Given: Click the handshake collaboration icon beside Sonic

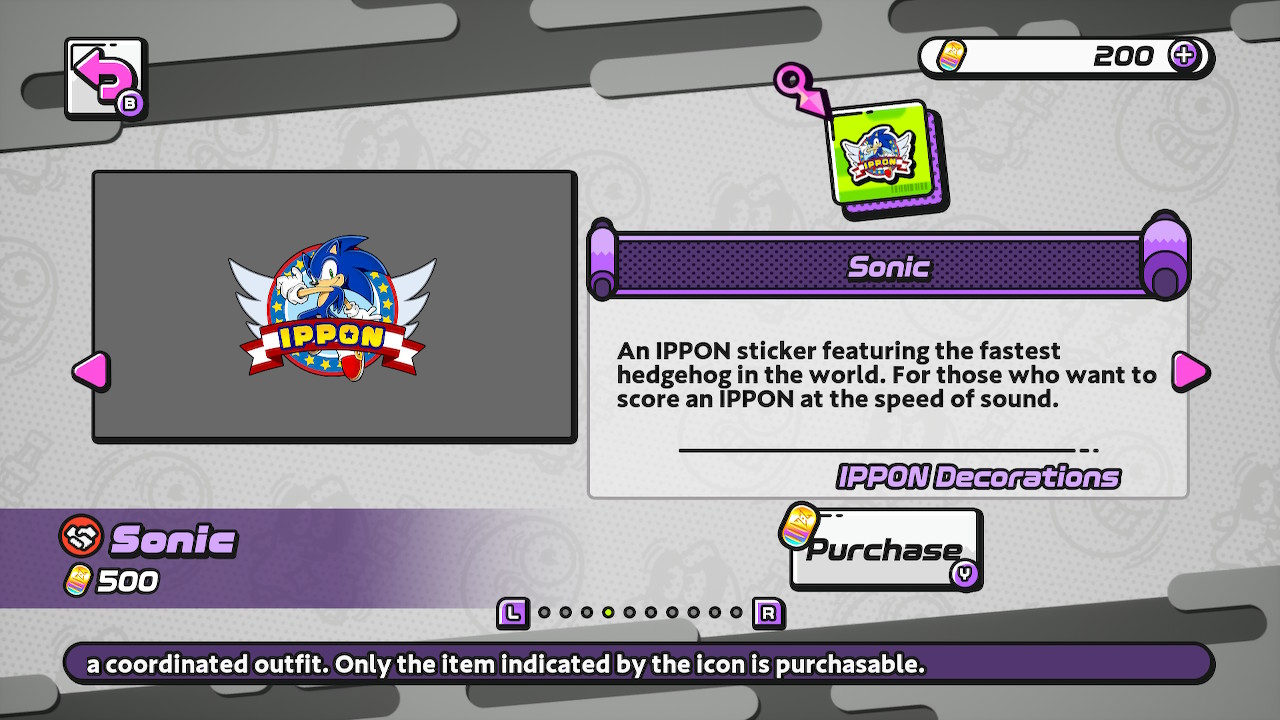Looking at the screenshot, I should (81, 539).
